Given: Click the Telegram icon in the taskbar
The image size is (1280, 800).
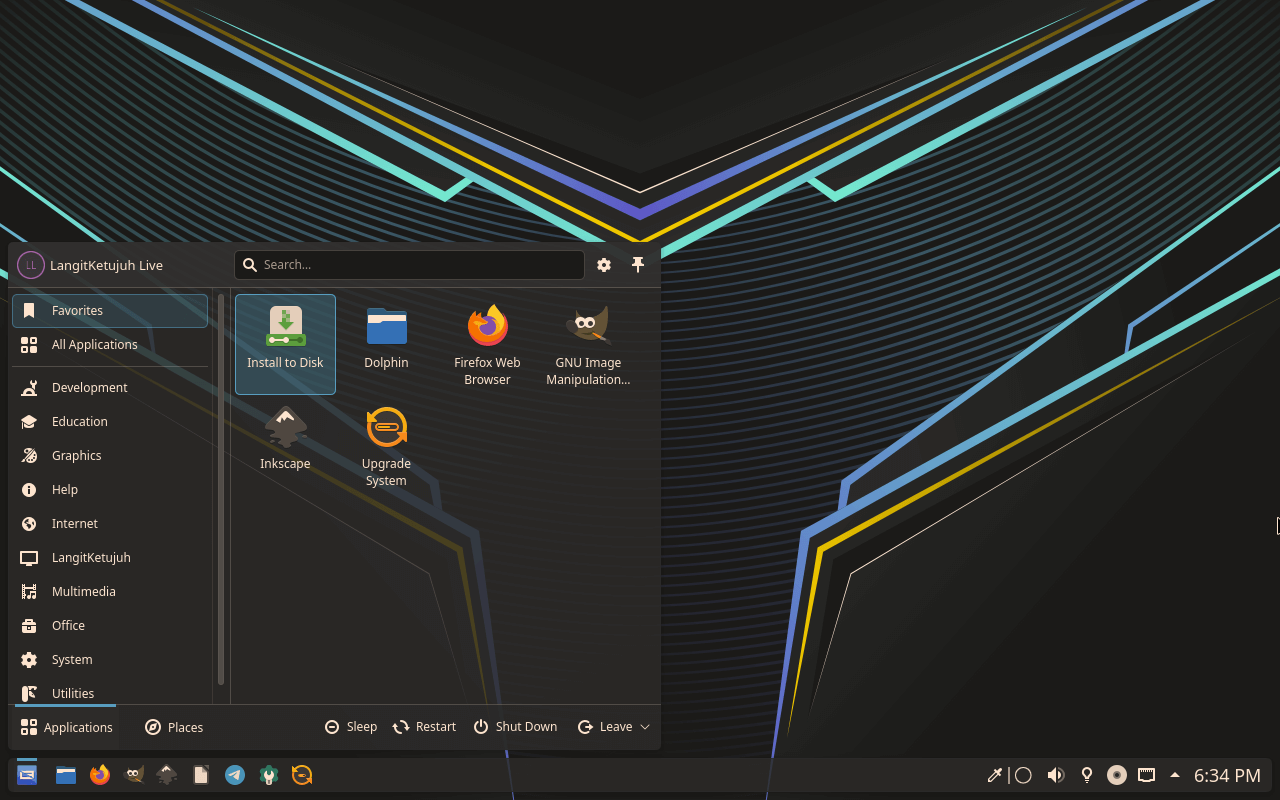Looking at the screenshot, I should point(235,775).
